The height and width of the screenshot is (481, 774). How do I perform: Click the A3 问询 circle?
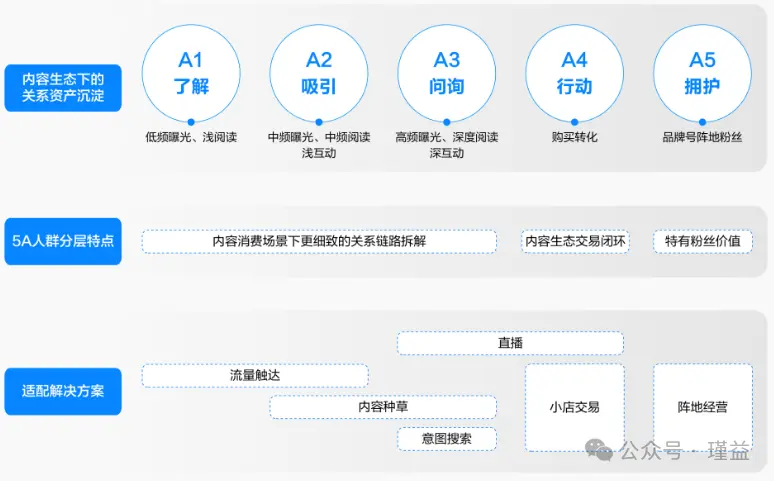point(447,73)
